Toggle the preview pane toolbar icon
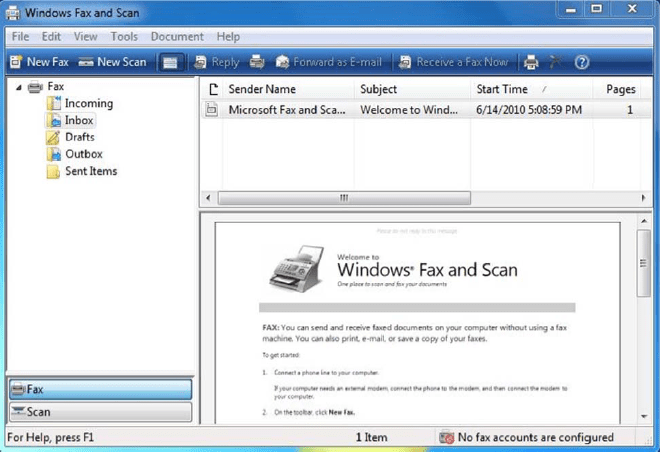 170,63
